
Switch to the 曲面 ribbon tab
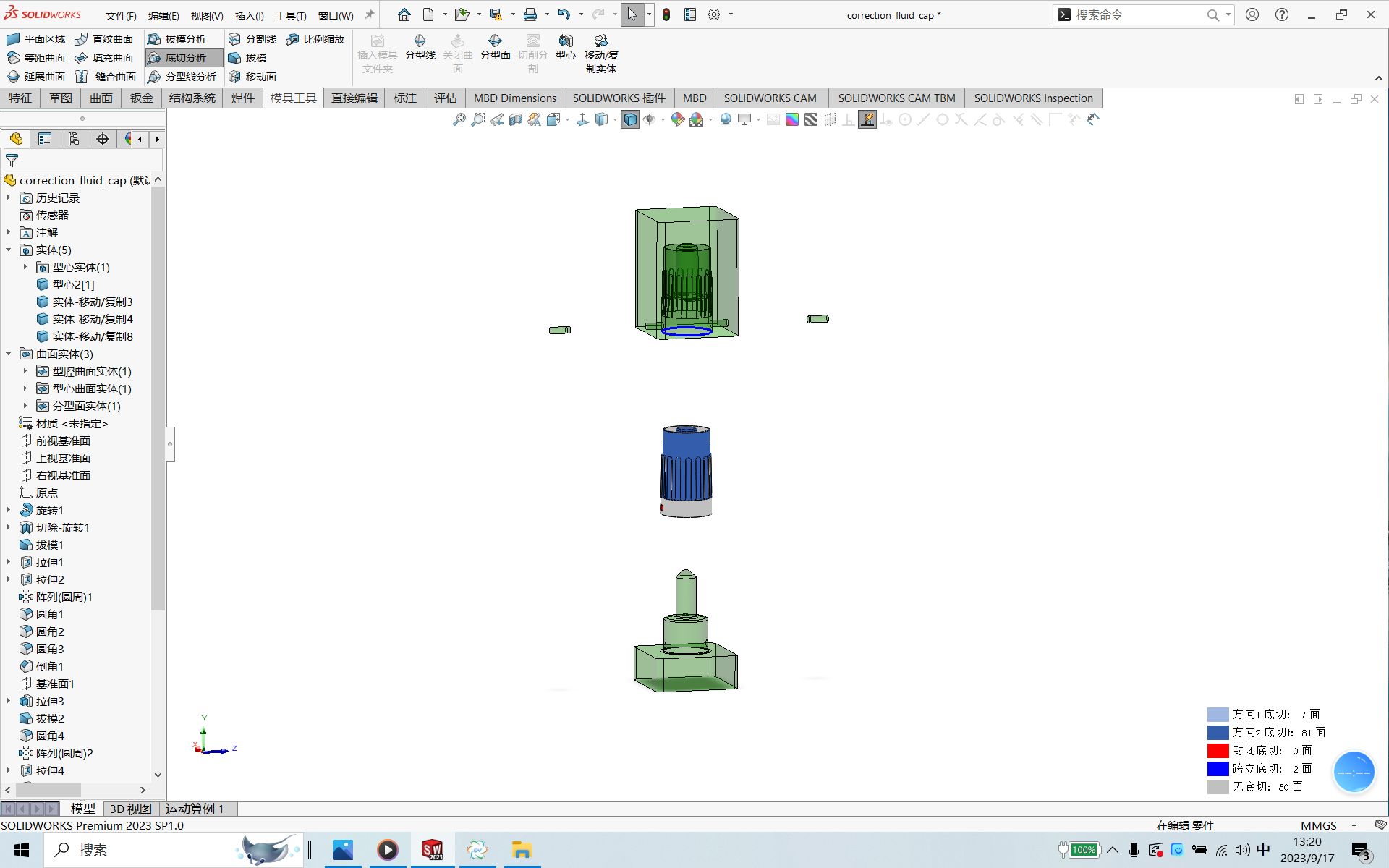coord(101,98)
